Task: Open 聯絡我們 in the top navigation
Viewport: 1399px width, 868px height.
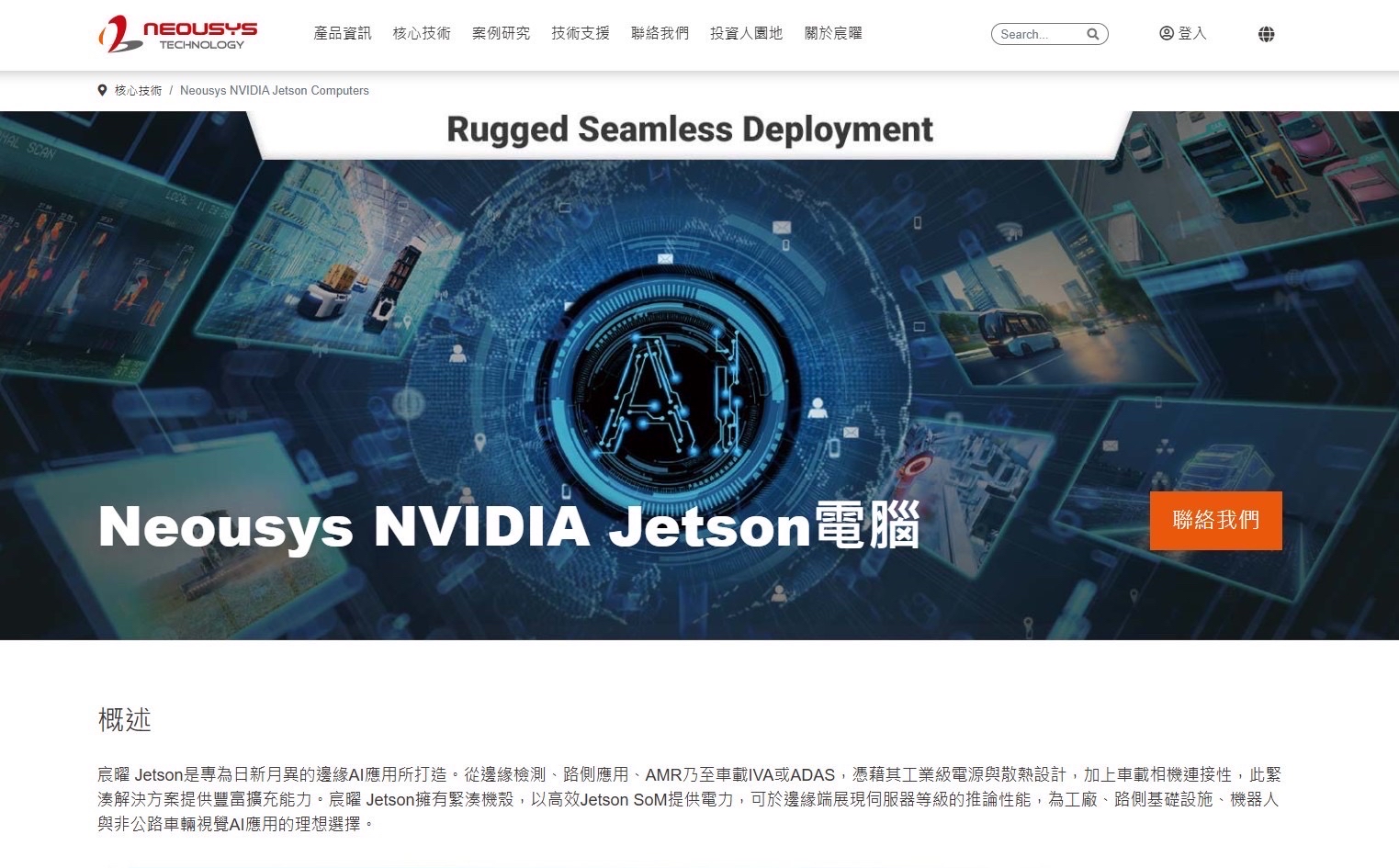Action: 660,33
